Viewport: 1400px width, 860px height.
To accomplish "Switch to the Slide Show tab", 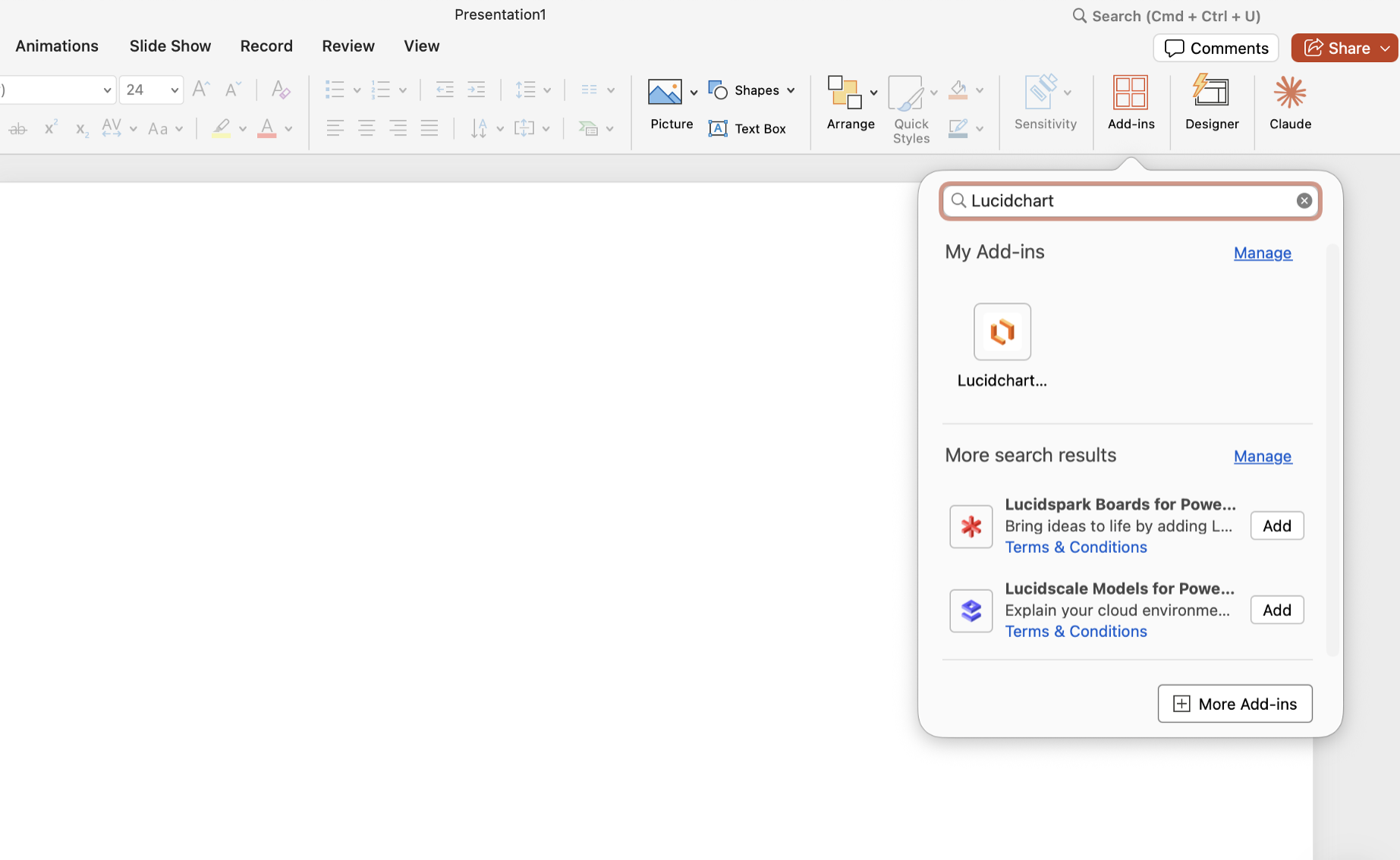I will pos(170,46).
